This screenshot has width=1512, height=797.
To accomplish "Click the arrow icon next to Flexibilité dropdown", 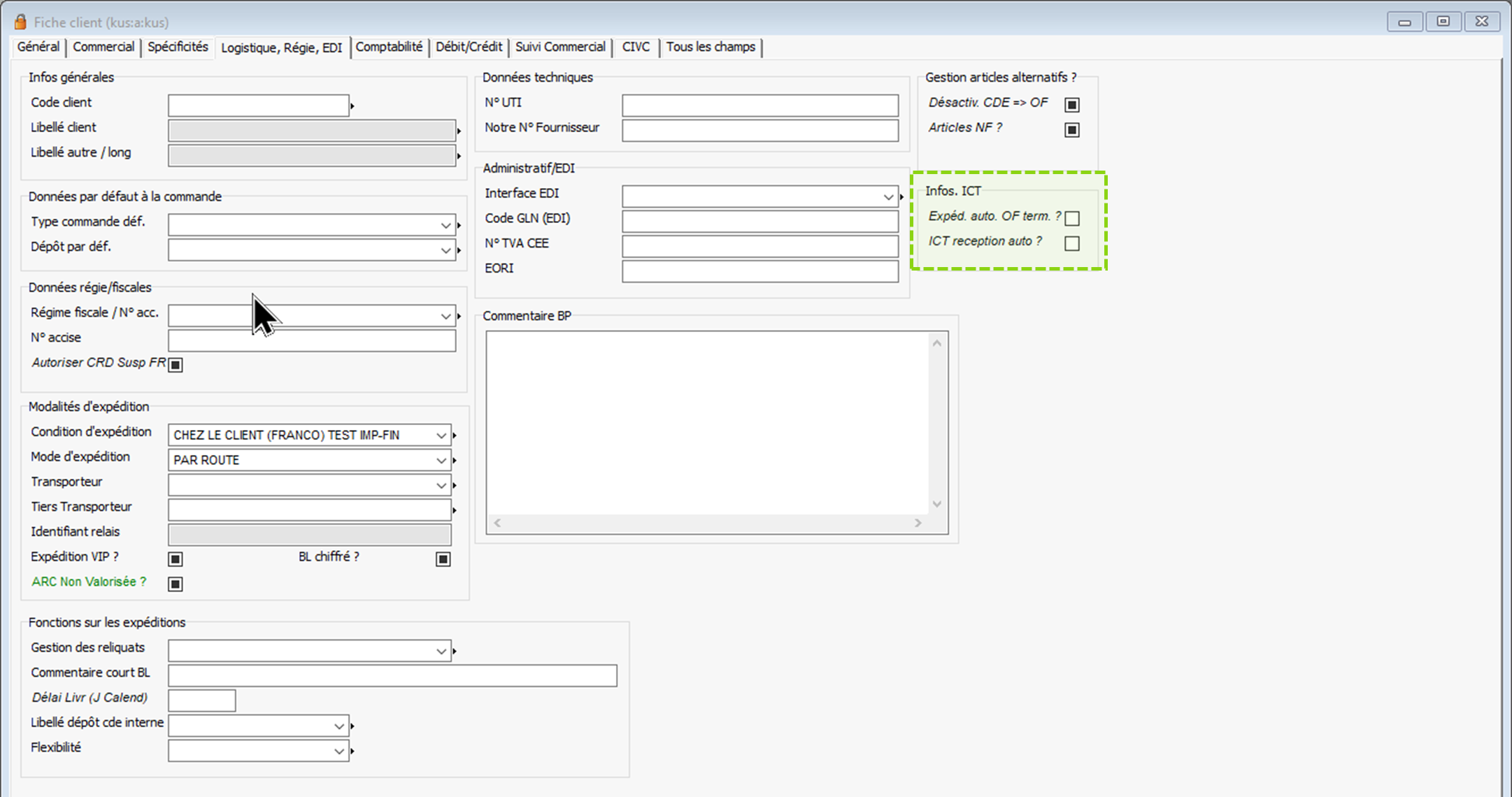I will pos(352,752).
